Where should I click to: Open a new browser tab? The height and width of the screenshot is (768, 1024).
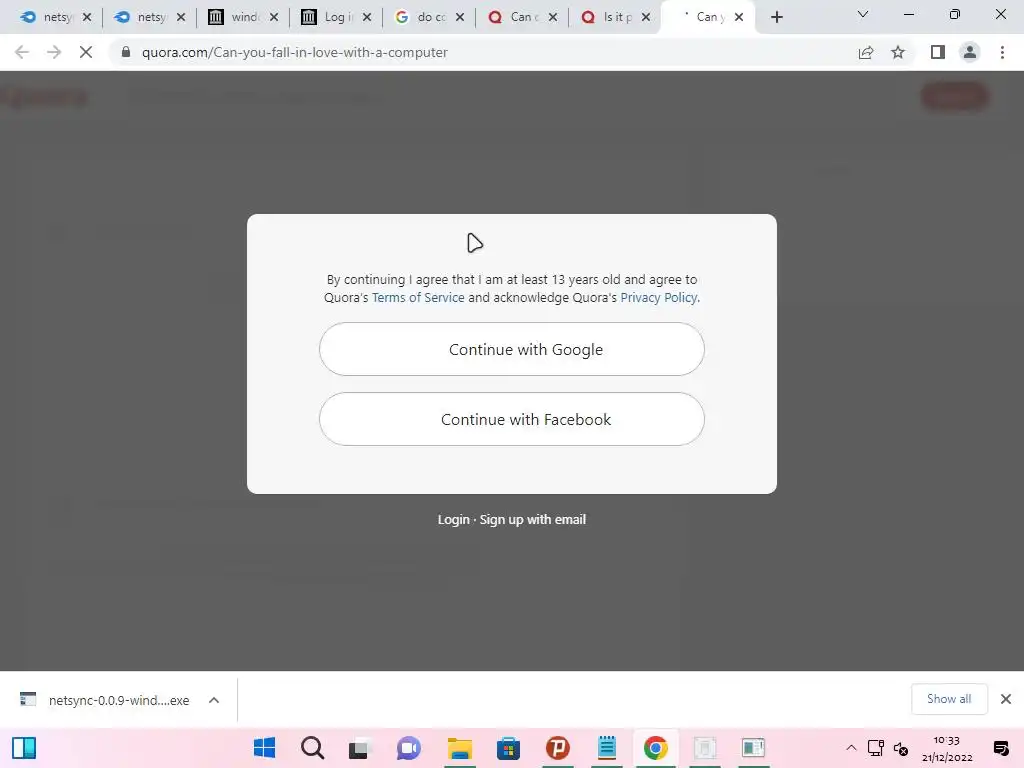[776, 17]
